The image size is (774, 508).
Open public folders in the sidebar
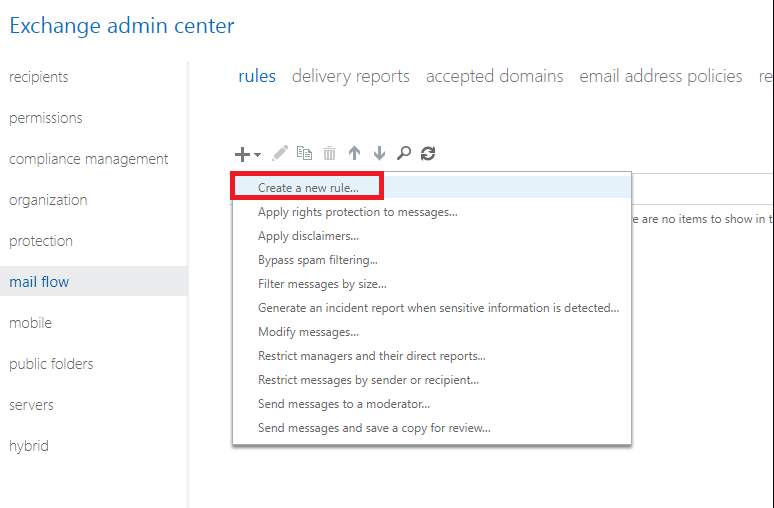point(51,364)
